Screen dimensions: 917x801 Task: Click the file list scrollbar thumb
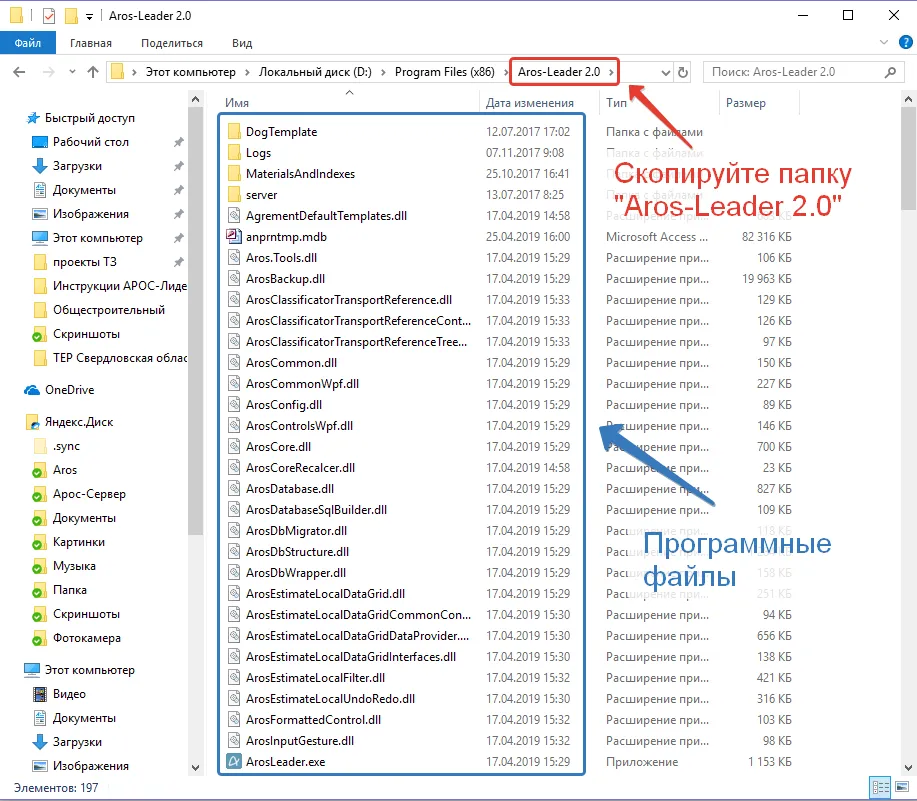[x=908, y=159]
